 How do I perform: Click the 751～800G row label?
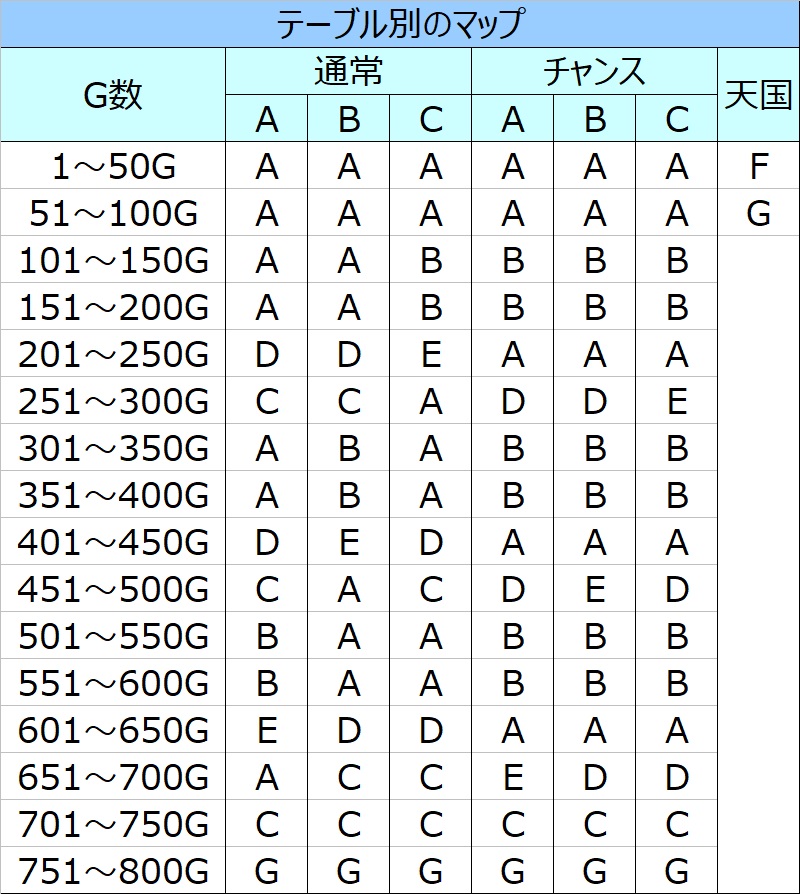pyautogui.click(x=113, y=872)
